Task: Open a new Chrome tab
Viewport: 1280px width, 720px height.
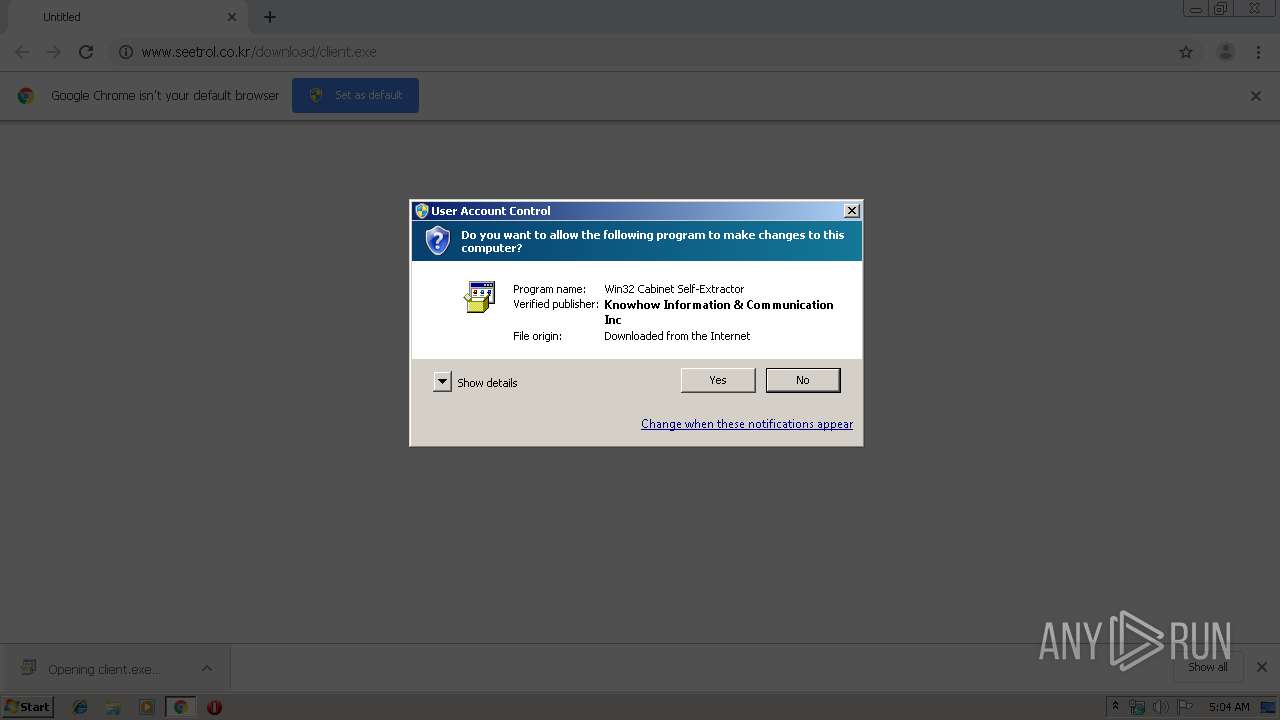Action: click(x=270, y=17)
